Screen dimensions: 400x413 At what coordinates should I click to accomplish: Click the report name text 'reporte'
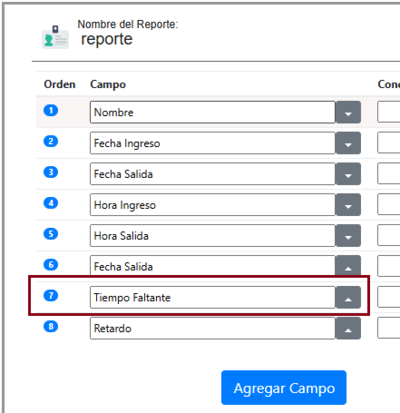click(x=107, y=39)
